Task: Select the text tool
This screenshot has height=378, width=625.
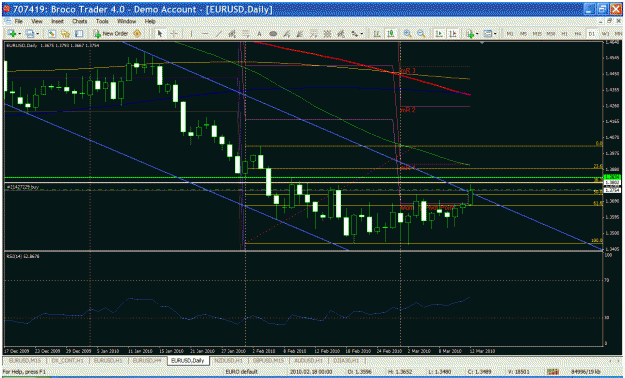Action: (x=259, y=34)
